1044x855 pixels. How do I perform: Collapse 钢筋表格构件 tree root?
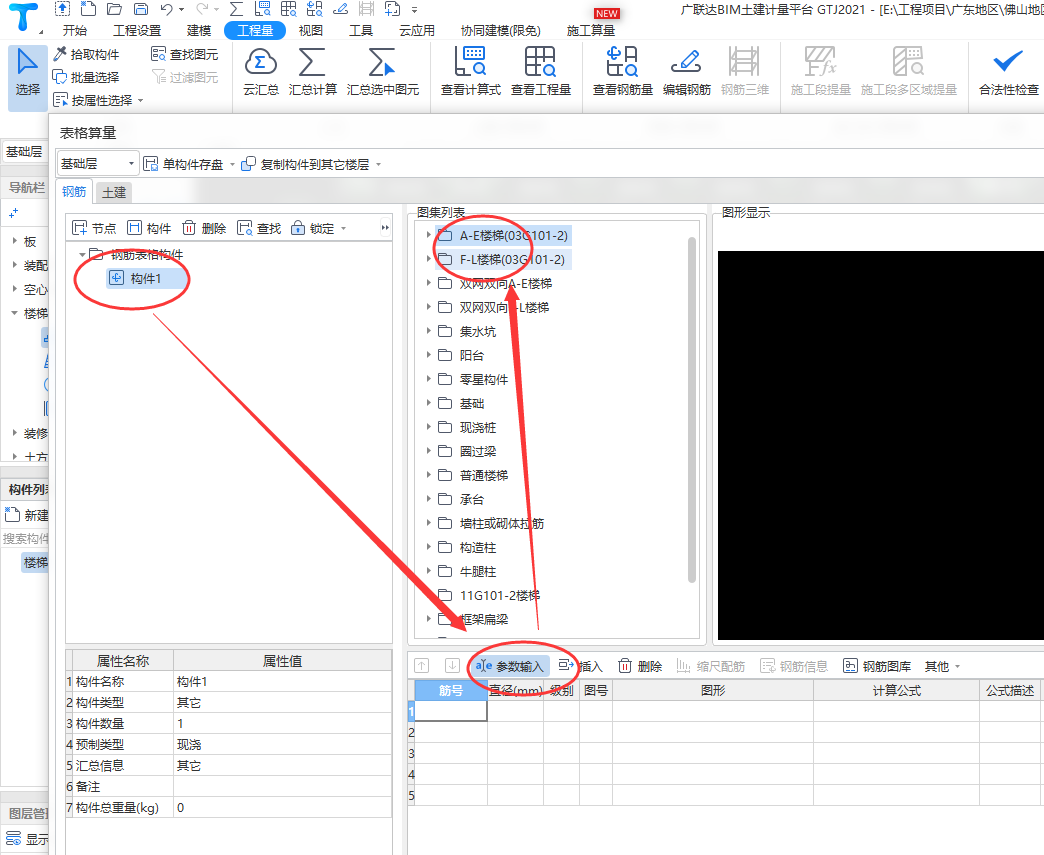point(82,254)
